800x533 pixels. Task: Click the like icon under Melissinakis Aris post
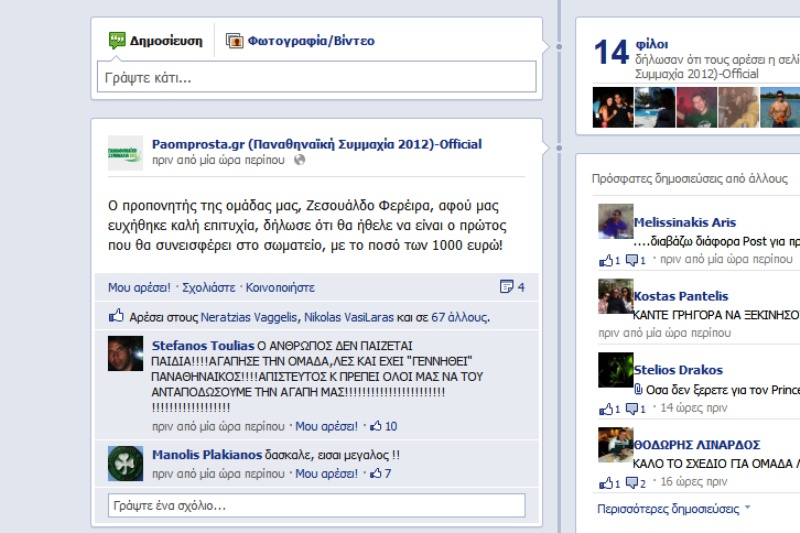(606, 261)
